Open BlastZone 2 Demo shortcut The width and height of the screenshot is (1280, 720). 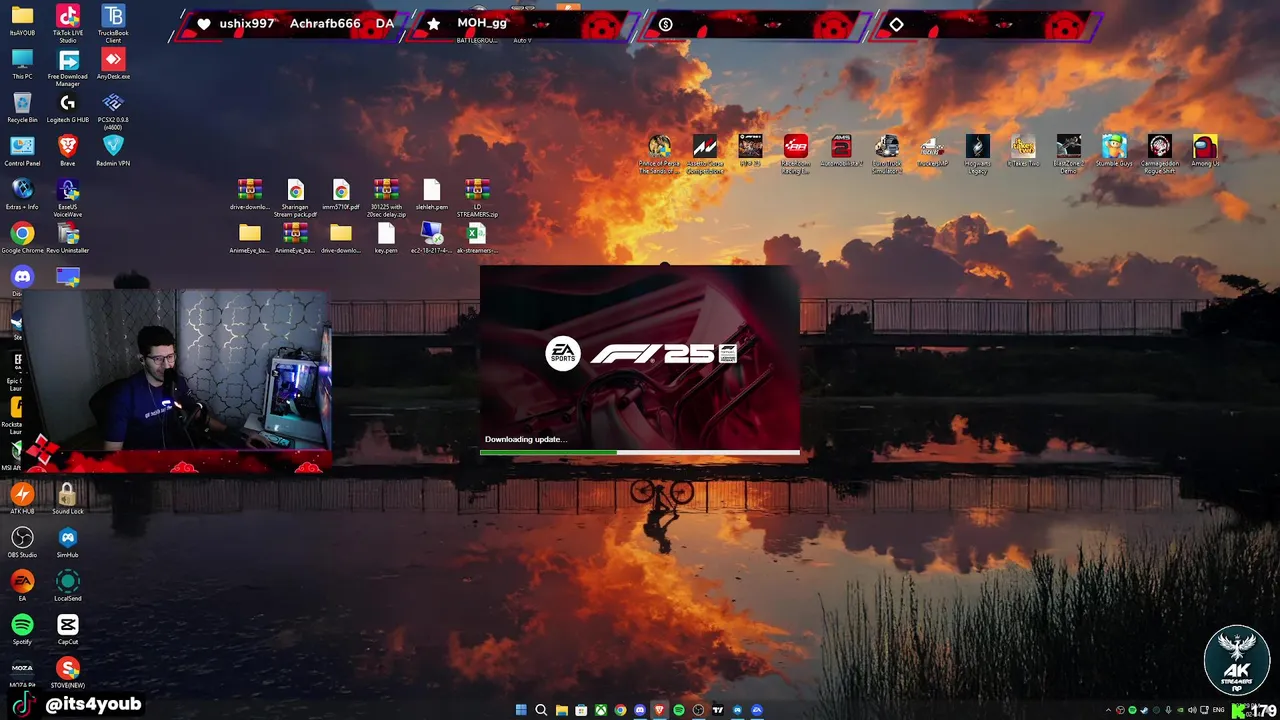pos(1069,153)
